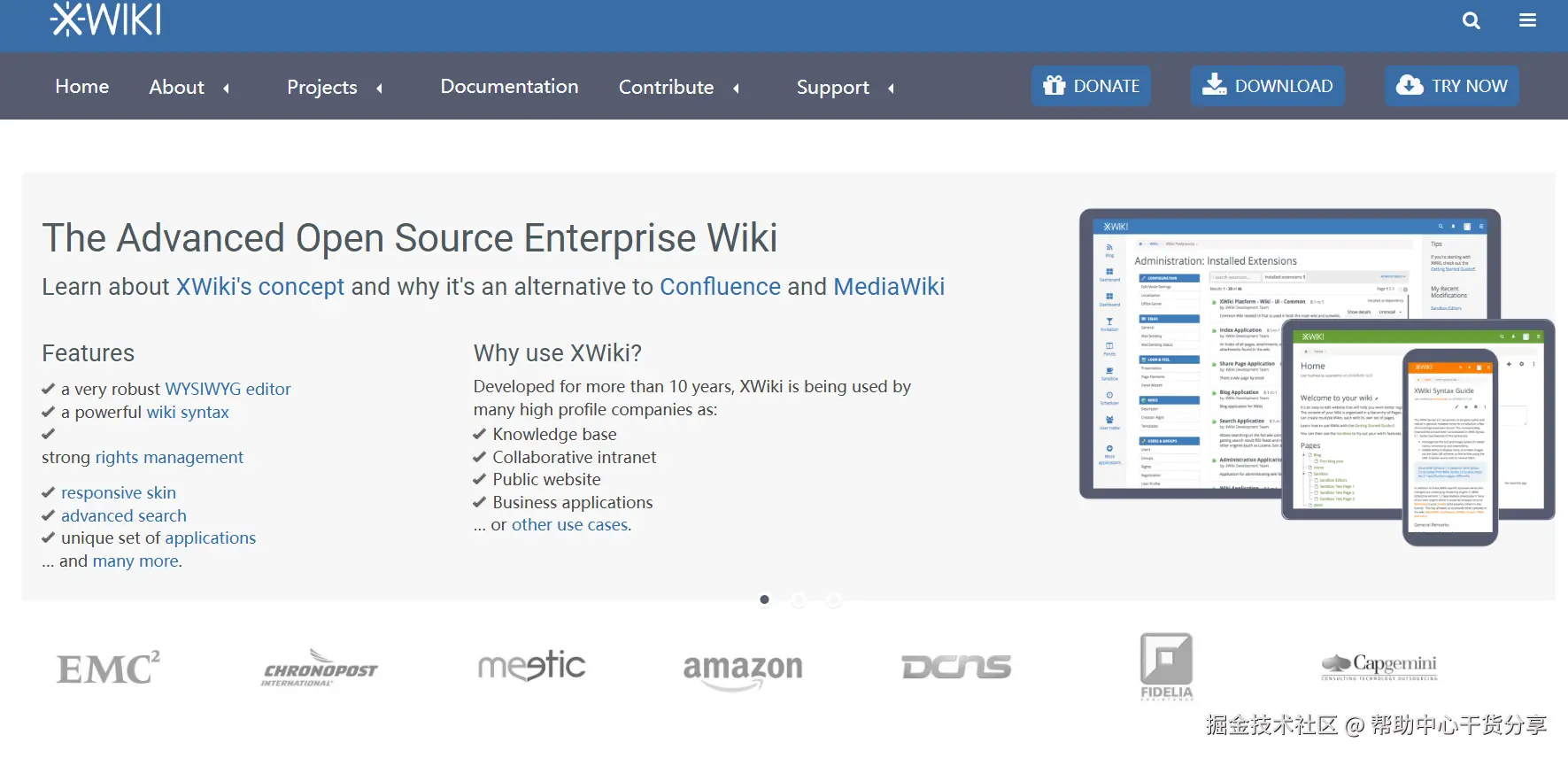Click the TRY NOW button
Image resolution: width=1568 pixels, height=758 pixels.
coord(1452,86)
